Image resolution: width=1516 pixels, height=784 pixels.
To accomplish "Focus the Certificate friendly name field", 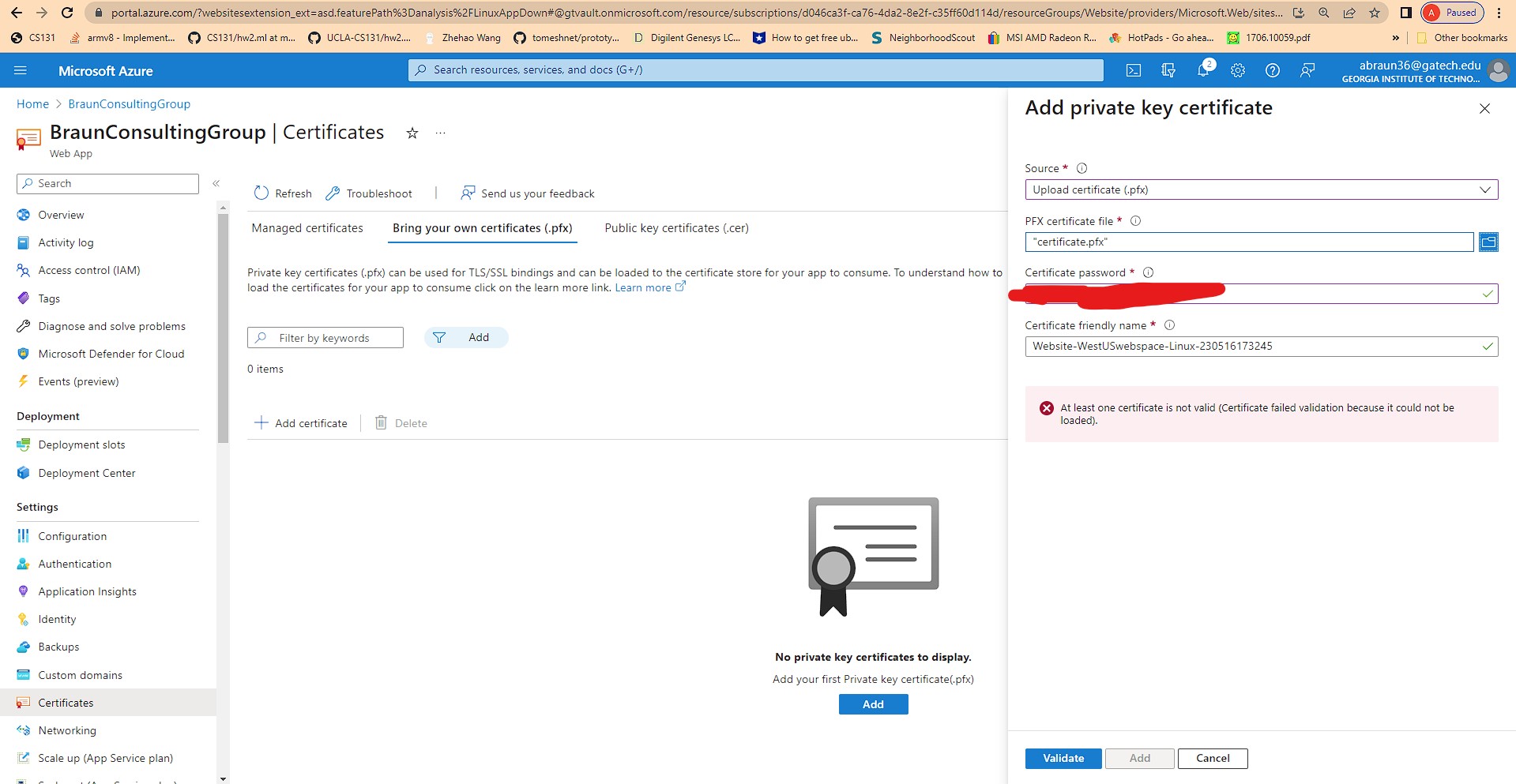I will tap(1261, 346).
